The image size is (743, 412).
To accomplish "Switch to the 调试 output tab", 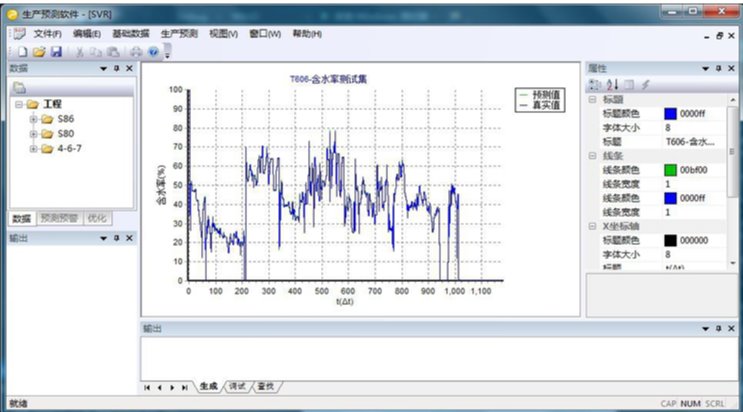I will point(236,386).
